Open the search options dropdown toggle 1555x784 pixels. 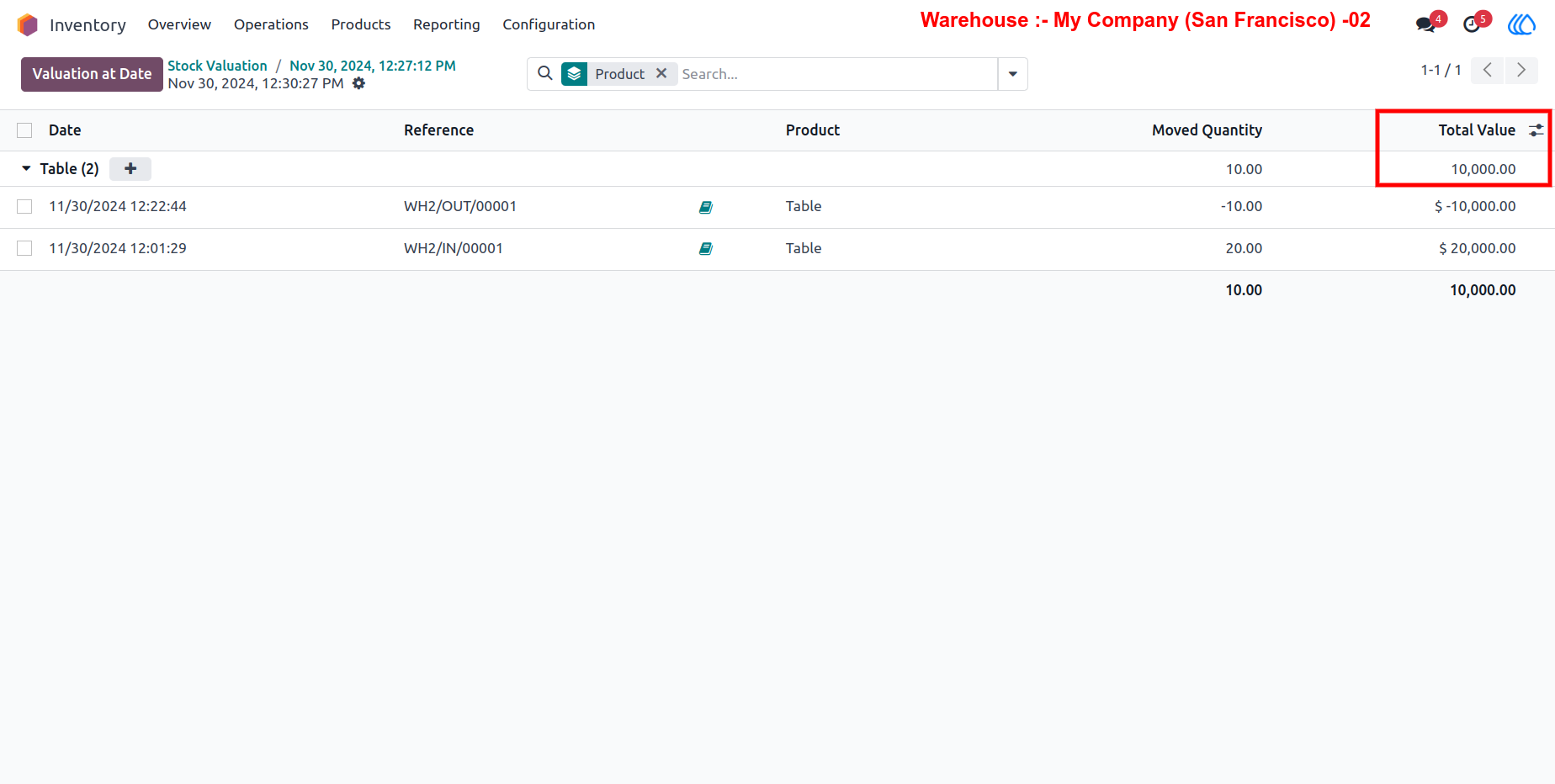(x=1013, y=74)
